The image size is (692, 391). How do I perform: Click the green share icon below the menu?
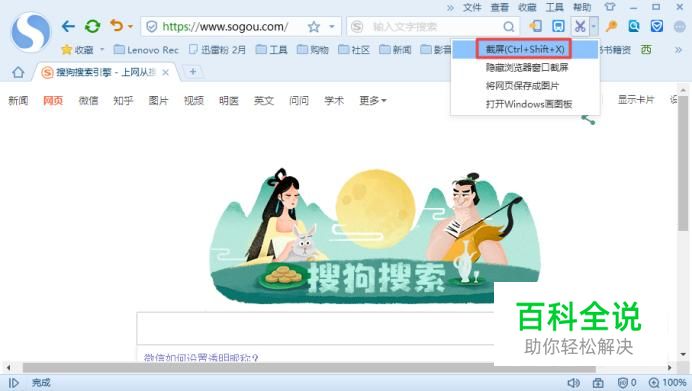coord(588,119)
